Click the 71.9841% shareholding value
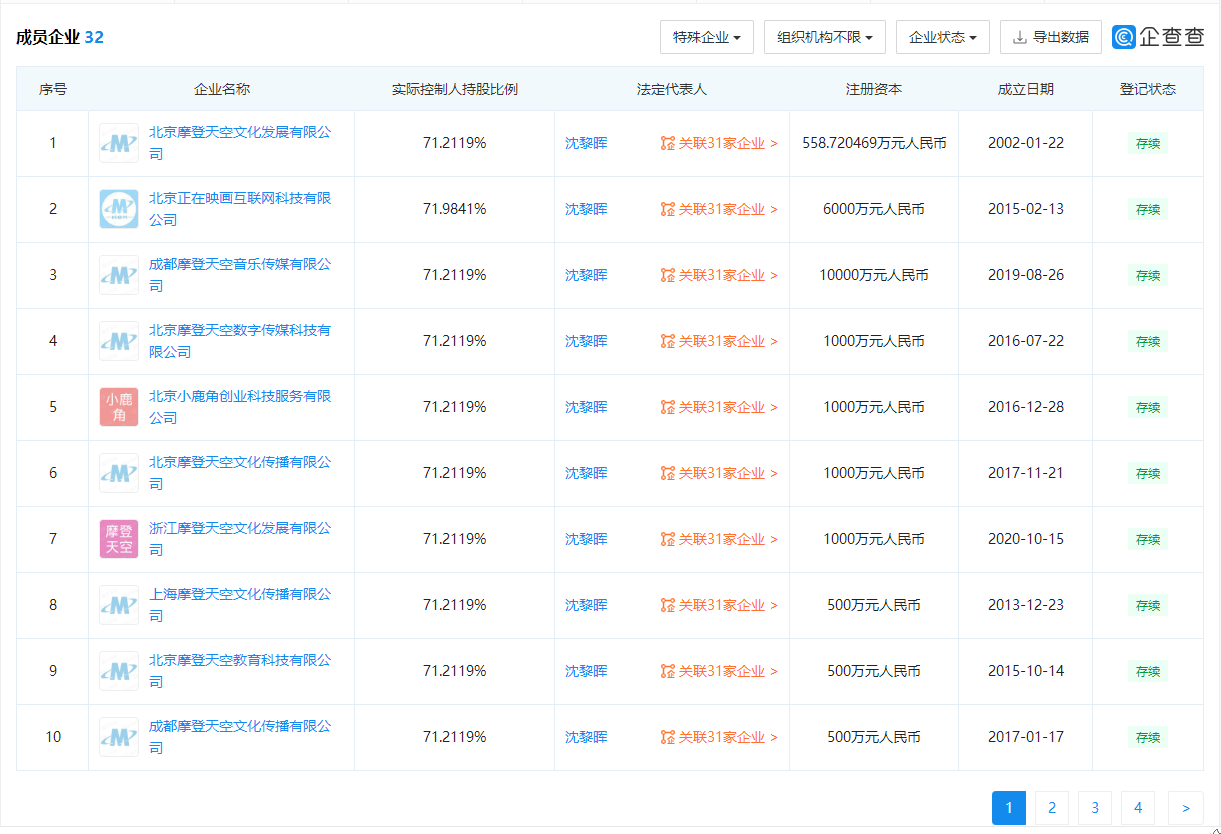The width and height of the screenshot is (1221, 834). point(455,209)
